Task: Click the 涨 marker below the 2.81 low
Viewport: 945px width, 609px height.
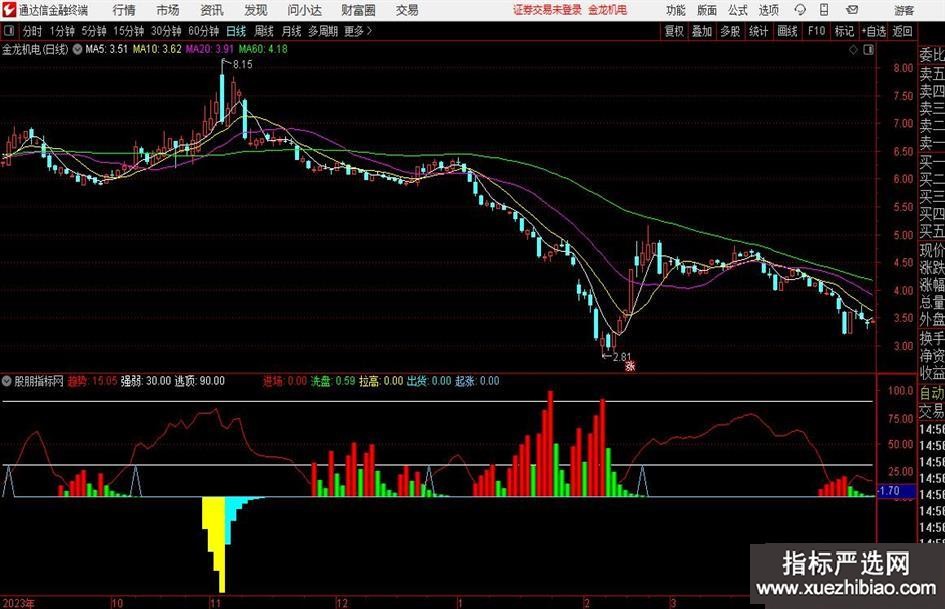Action: [x=630, y=365]
